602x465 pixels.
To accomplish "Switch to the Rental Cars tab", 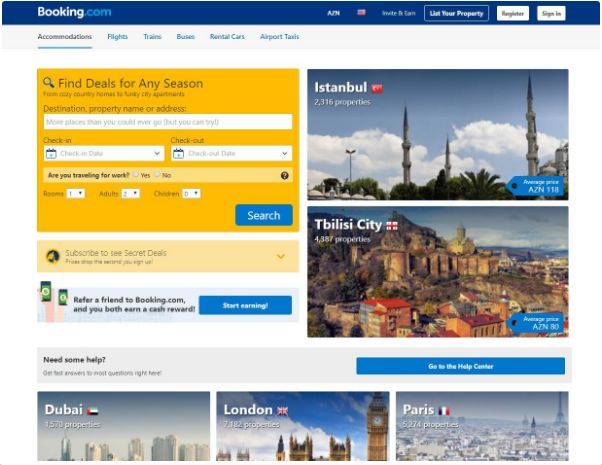I will coord(227,36).
